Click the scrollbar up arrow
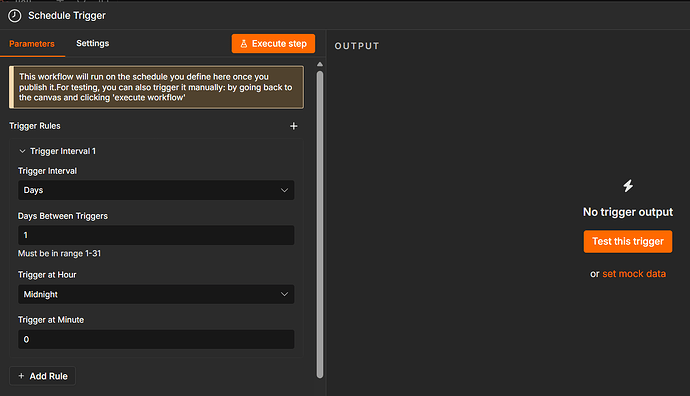Screen dimensions: 690x396 click(x=320, y=64)
